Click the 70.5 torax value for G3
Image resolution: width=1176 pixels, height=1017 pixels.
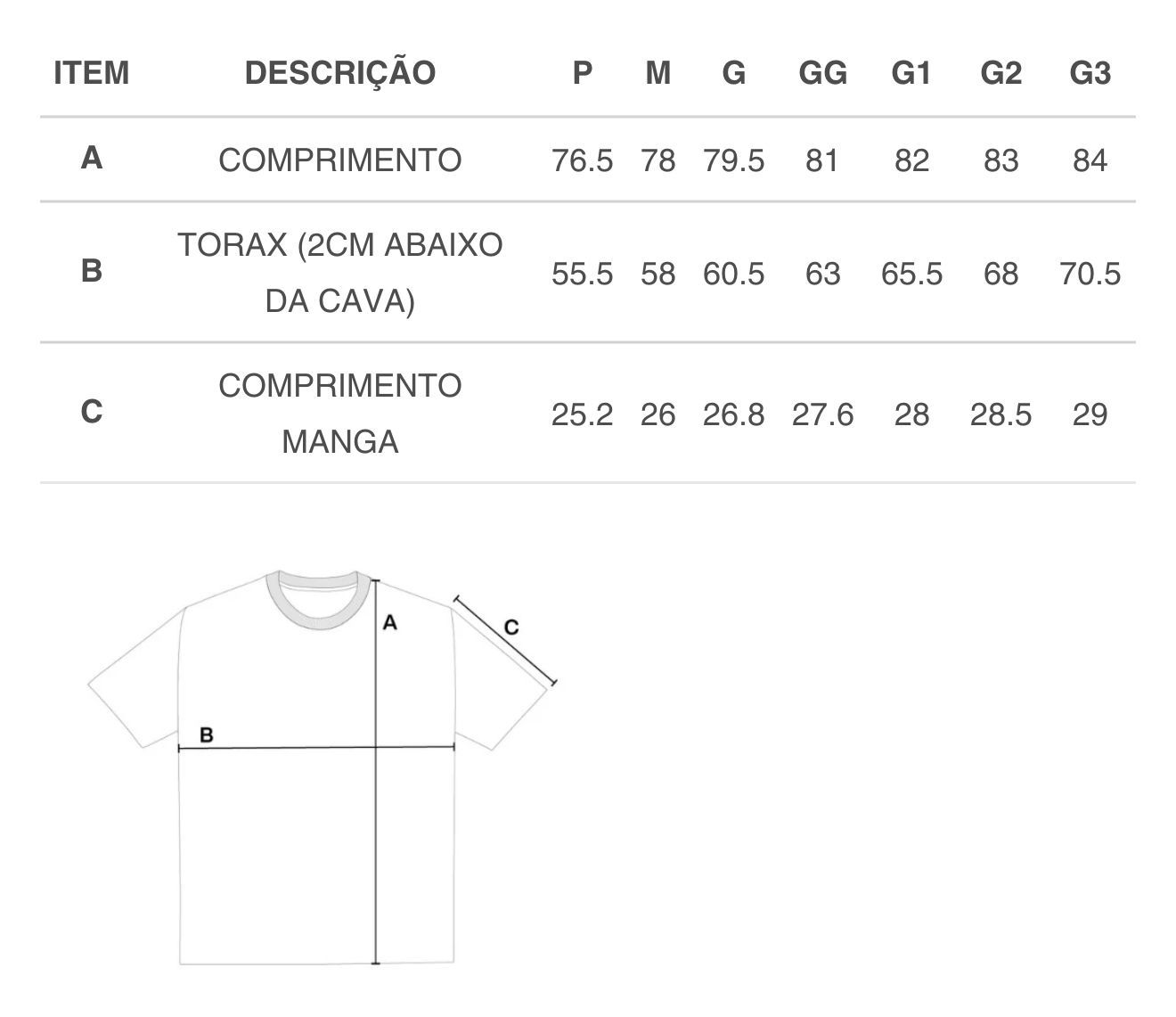pos(1090,273)
